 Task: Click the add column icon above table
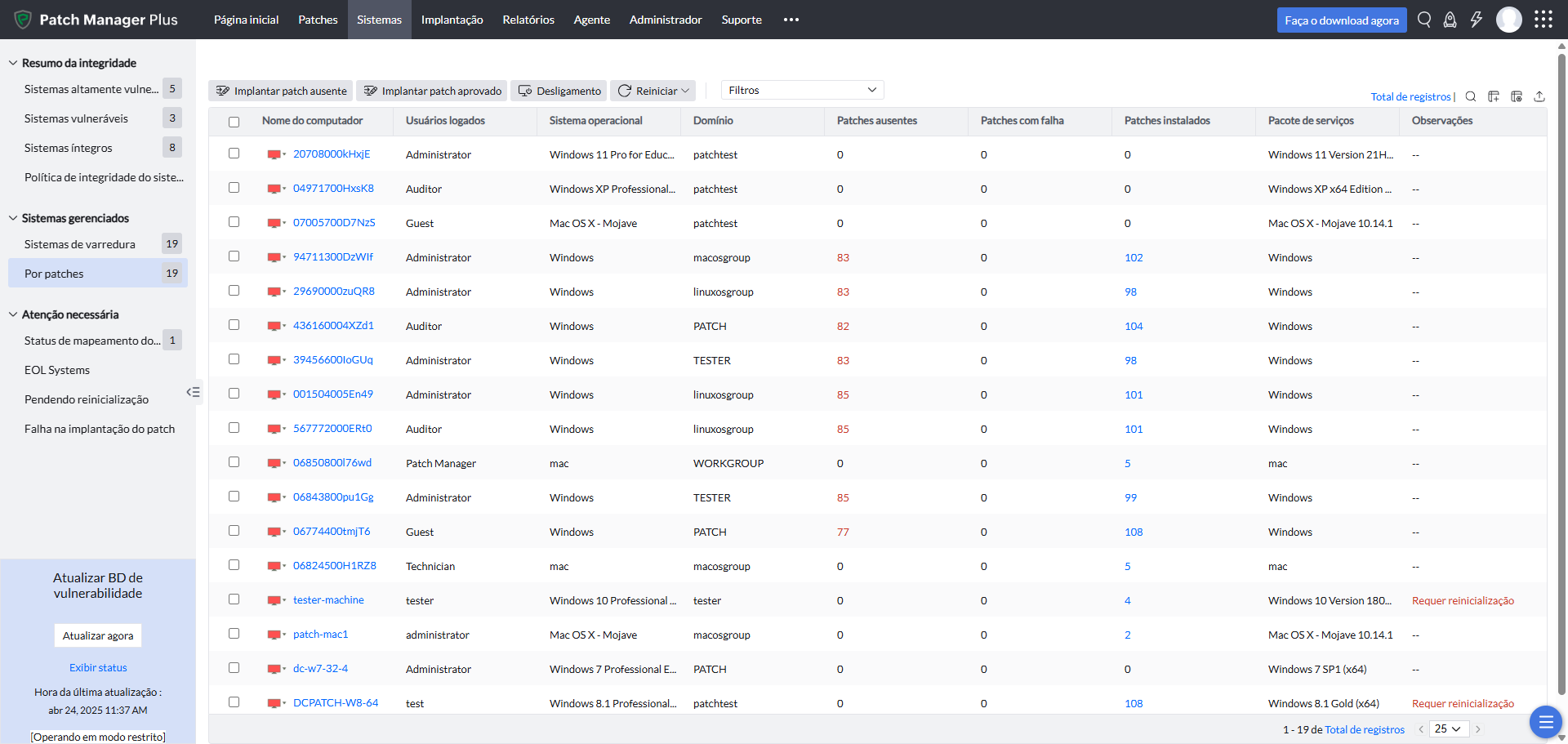[1494, 96]
